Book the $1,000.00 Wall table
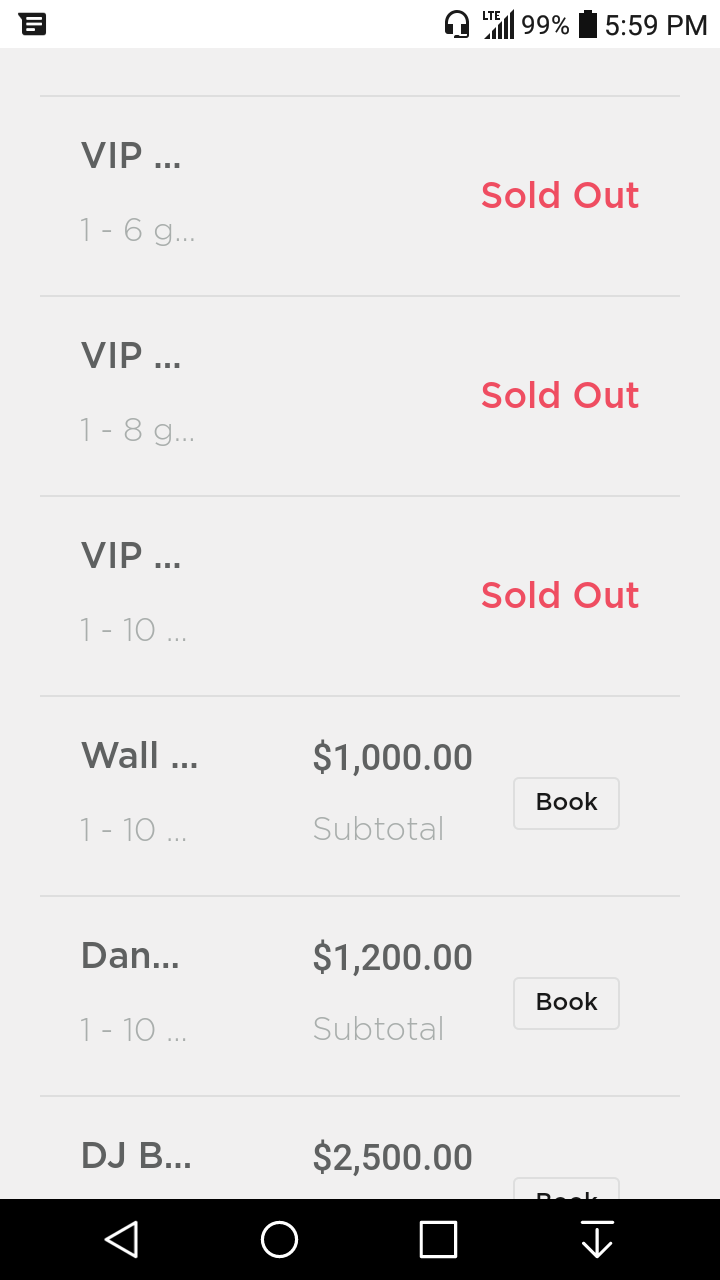The image size is (720, 1280). [x=566, y=803]
